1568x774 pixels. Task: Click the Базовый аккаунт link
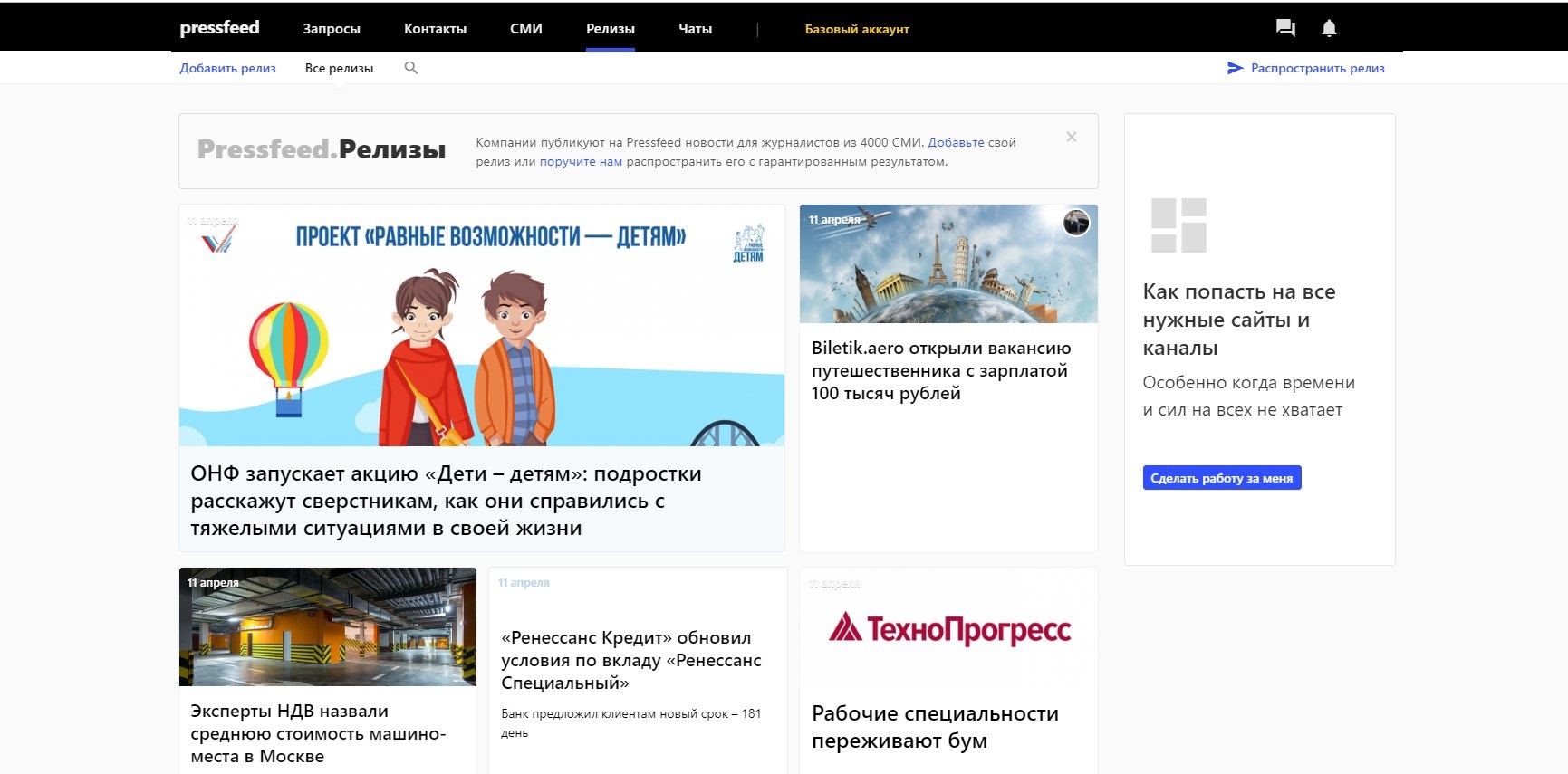point(856,29)
